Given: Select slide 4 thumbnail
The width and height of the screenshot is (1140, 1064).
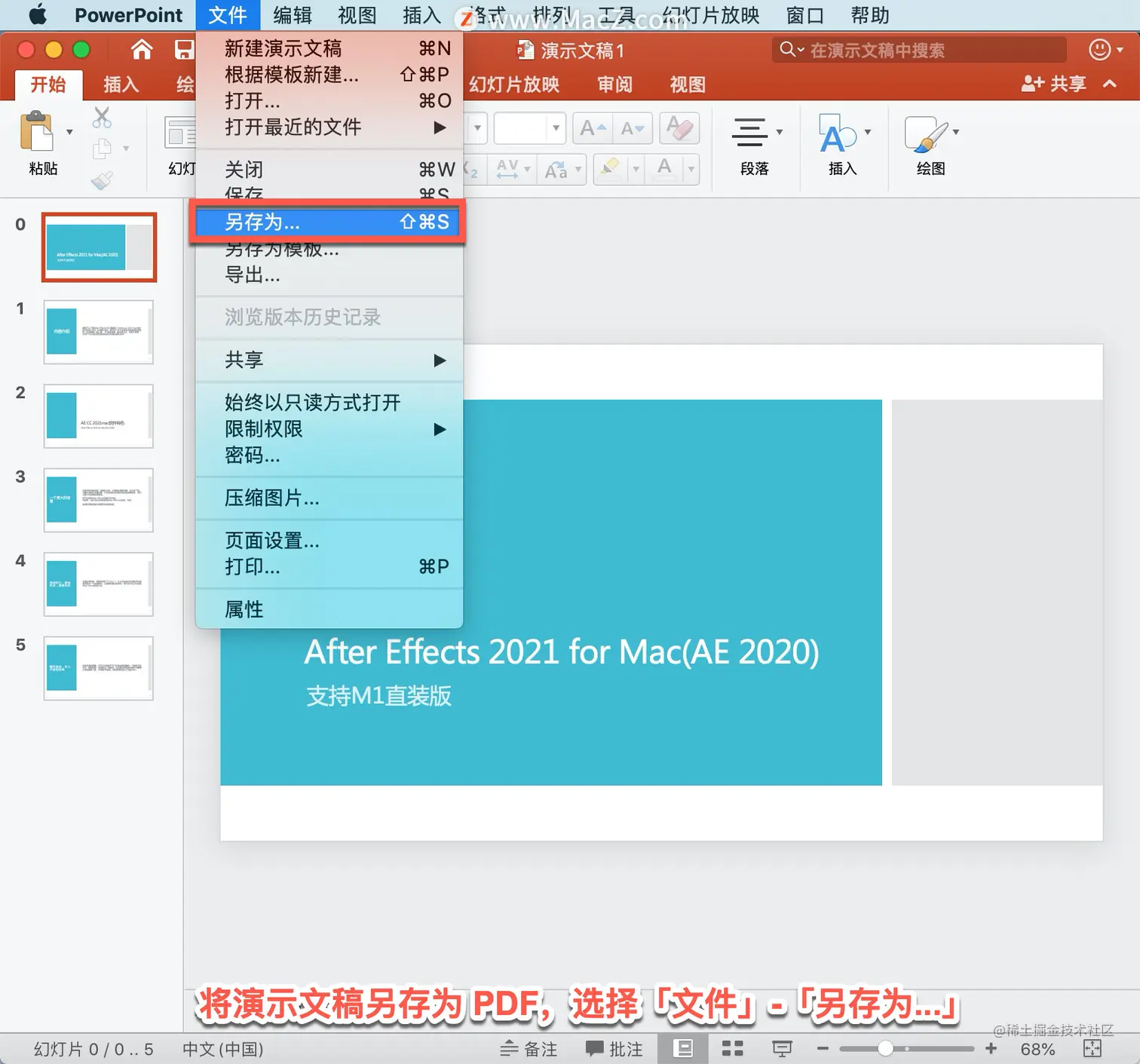Looking at the screenshot, I should point(98,584).
